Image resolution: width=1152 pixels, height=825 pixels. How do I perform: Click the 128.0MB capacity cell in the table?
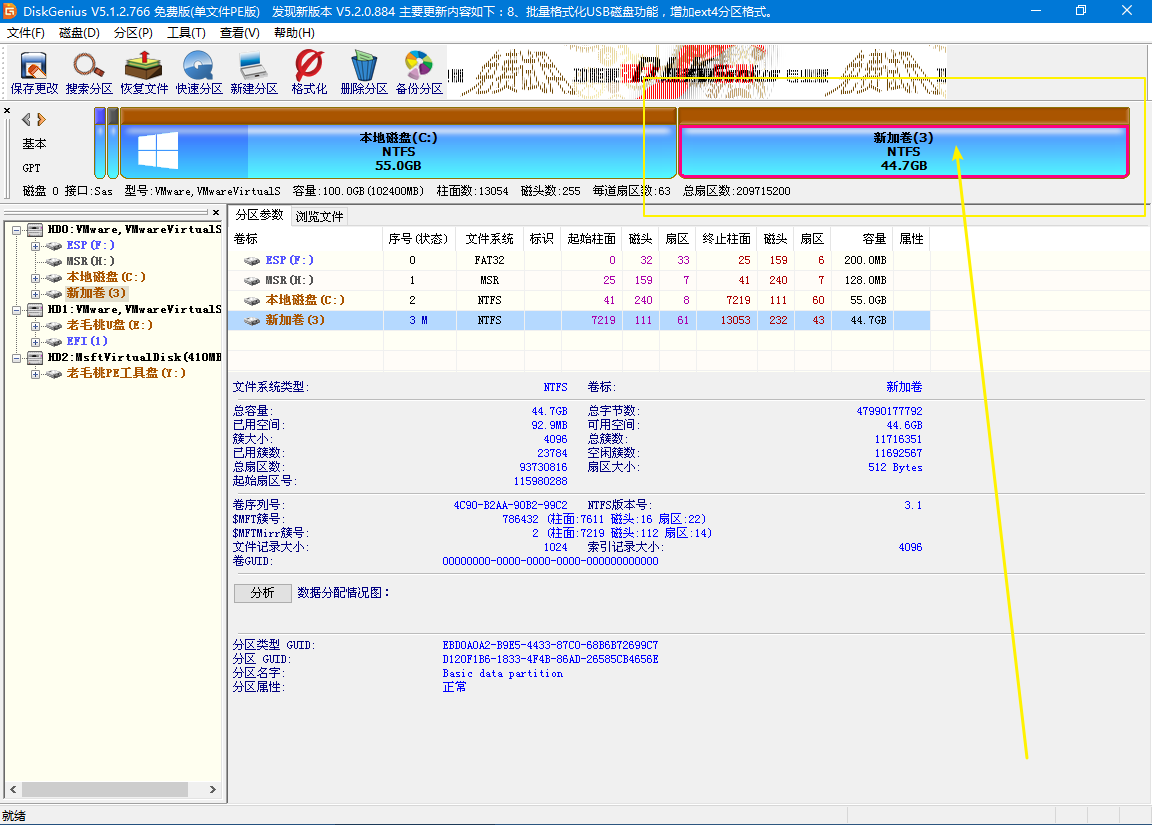point(865,281)
